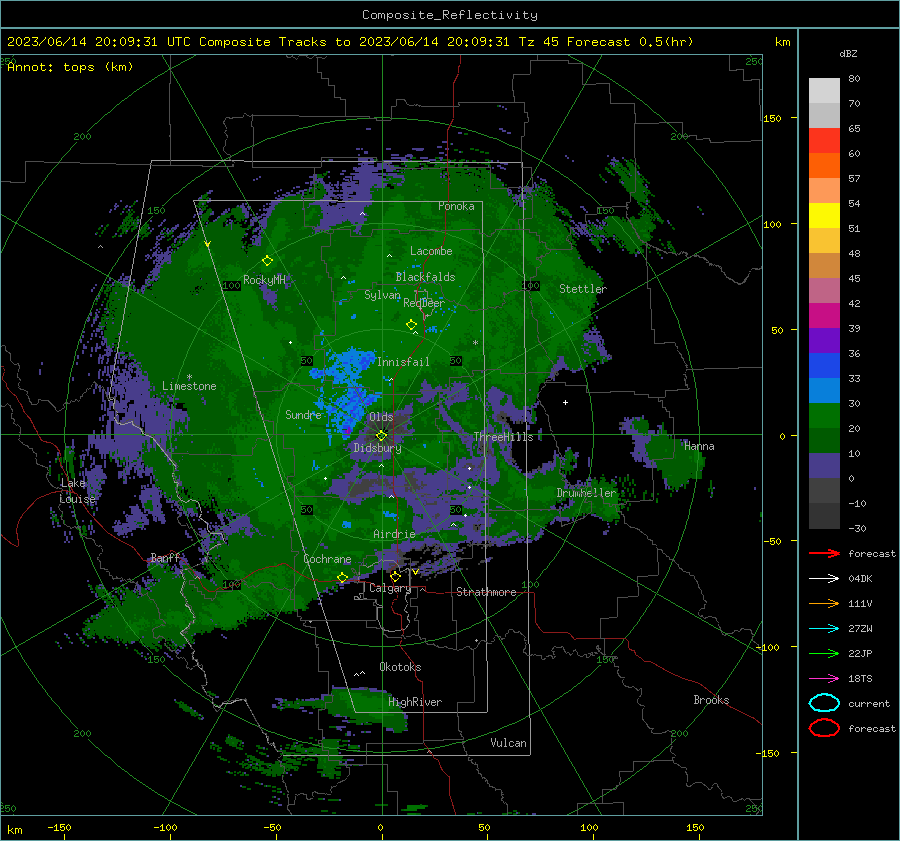
Task: Click the Didsbury city label
Action: tap(377, 448)
